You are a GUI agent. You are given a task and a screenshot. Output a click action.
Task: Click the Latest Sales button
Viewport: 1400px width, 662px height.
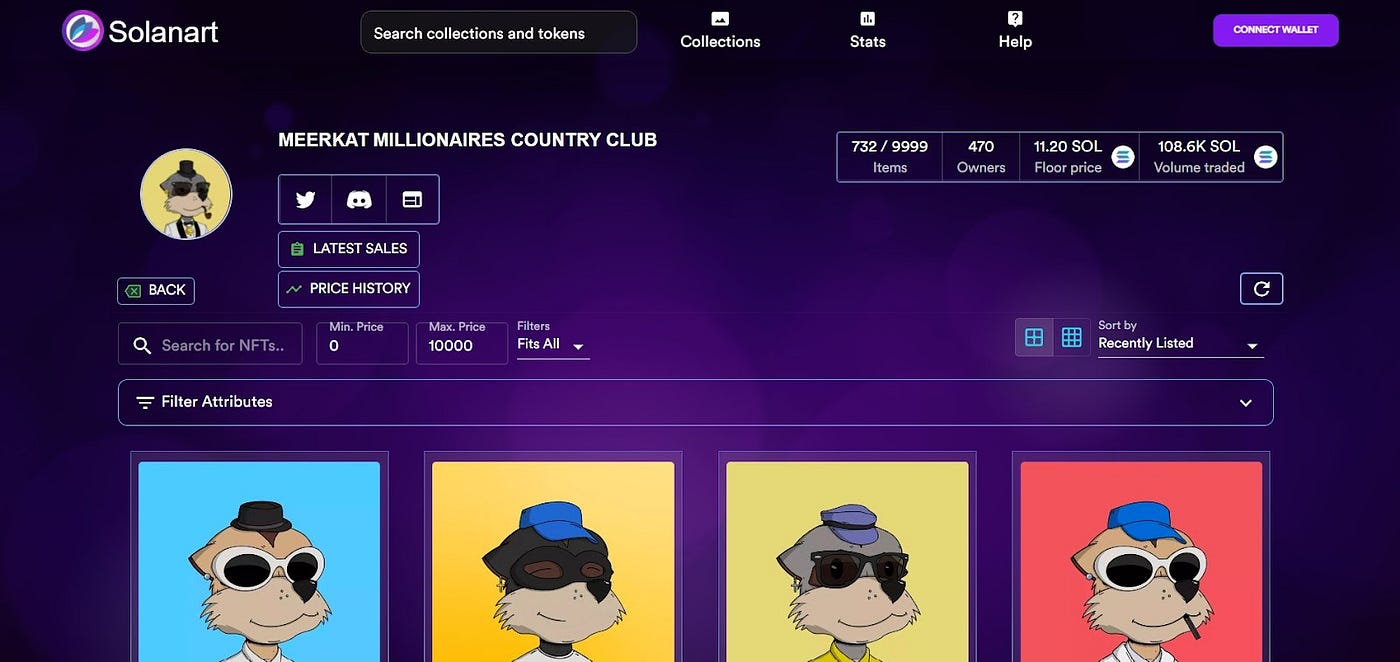tap(349, 249)
